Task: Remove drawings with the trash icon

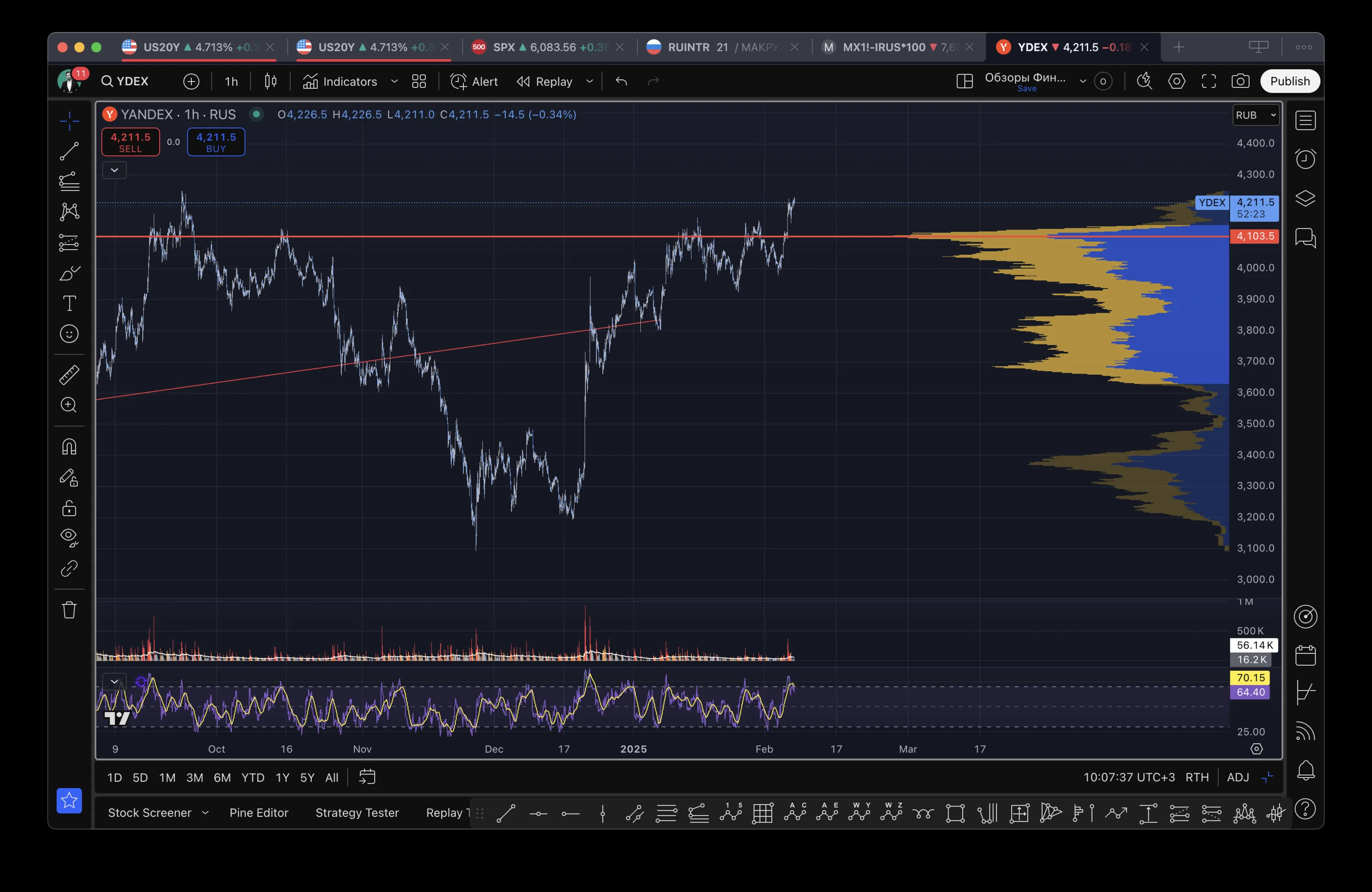Action: click(x=69, y=609)
